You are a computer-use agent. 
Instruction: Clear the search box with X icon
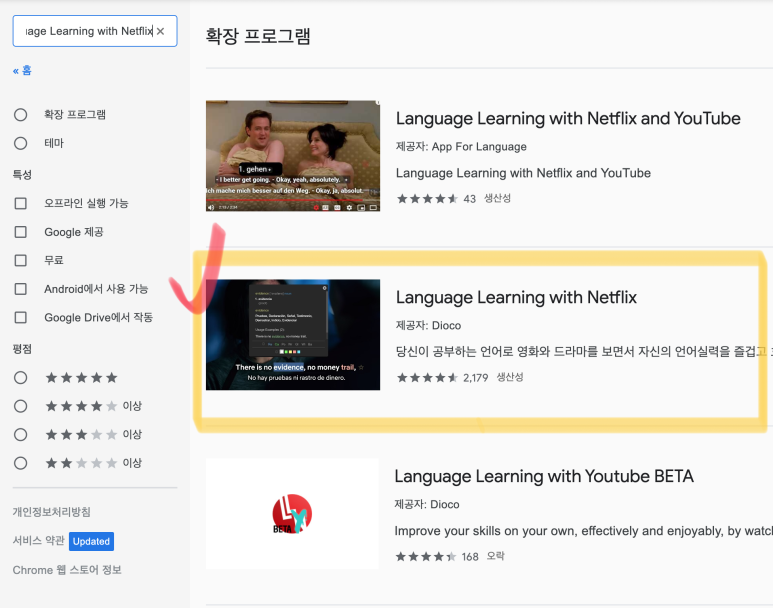pyautogui.click(x=160, y=31)
